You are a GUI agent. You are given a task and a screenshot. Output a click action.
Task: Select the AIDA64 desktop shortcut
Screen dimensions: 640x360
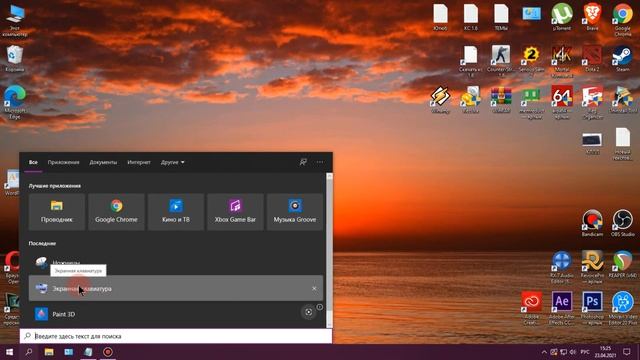click(x=562, y=102)
